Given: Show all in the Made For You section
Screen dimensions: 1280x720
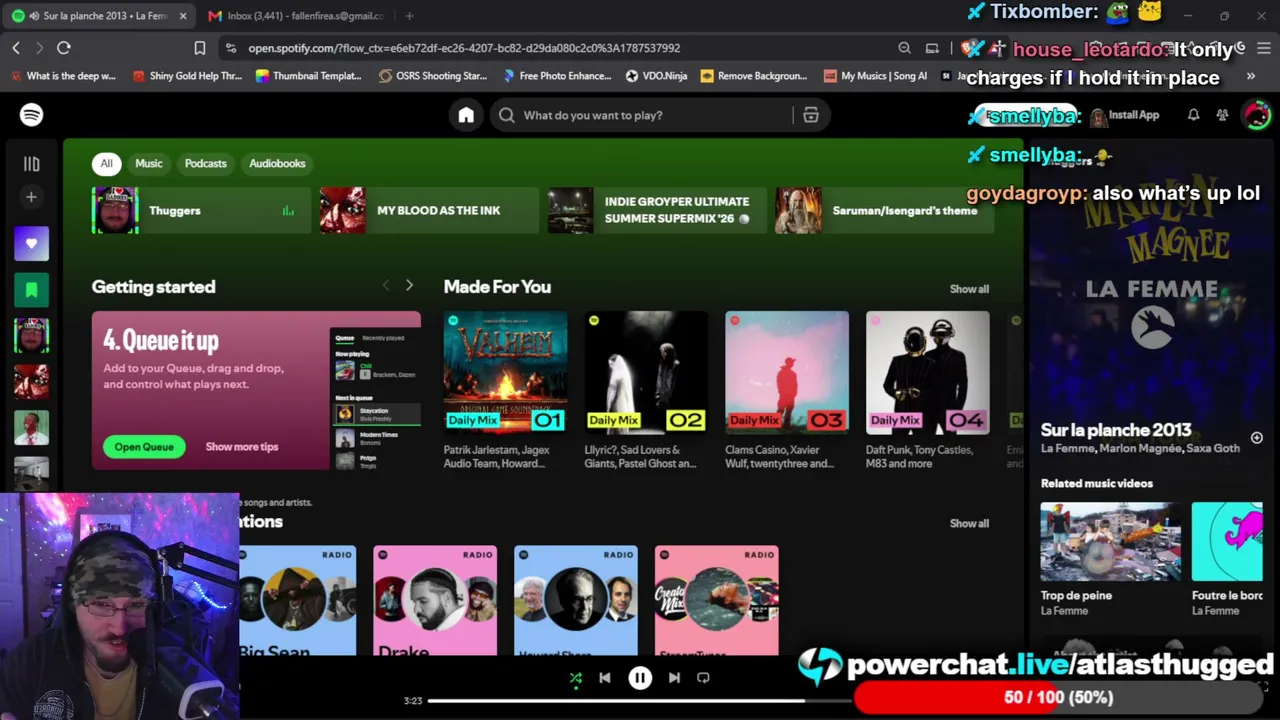Looking at the screenshot, I should (969, 289).
